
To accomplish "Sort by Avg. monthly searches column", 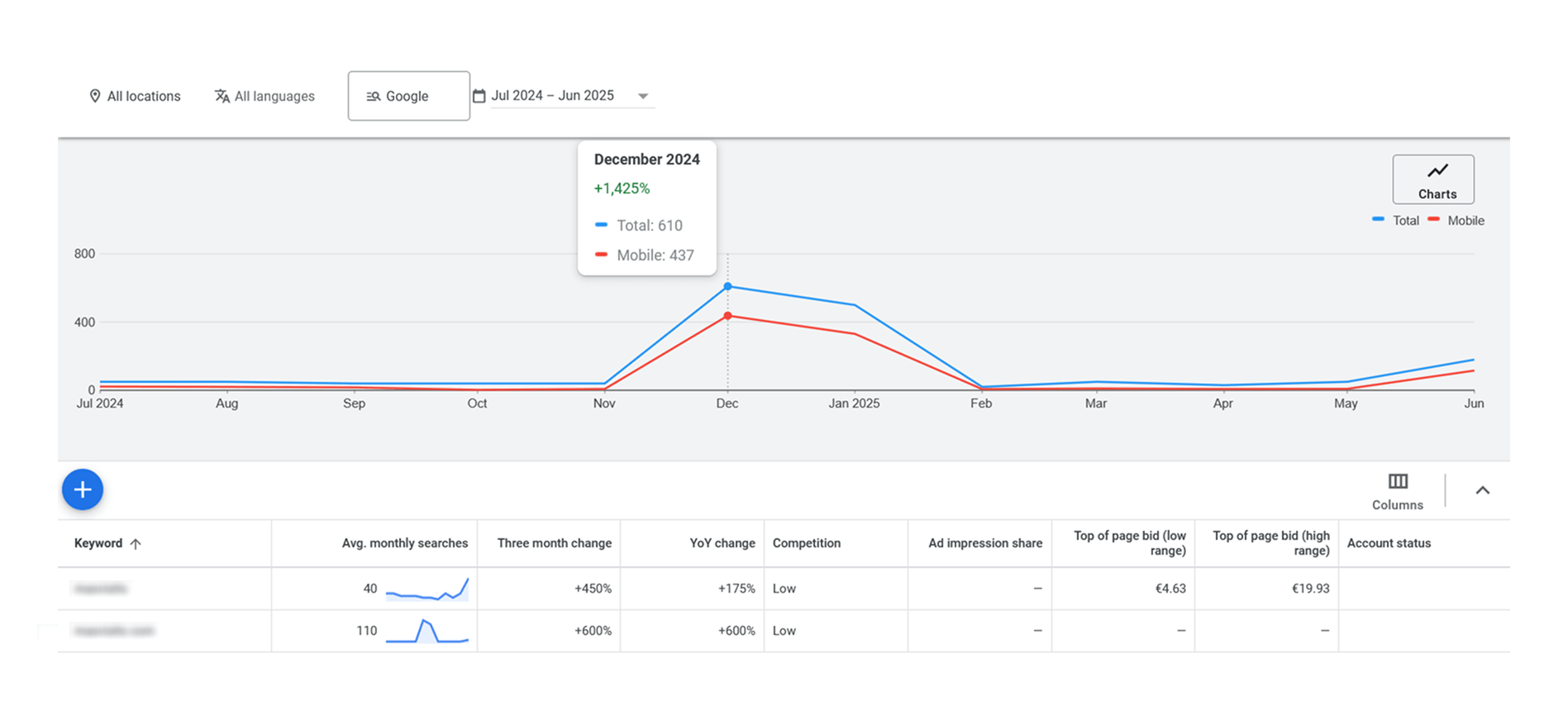I will pyautogui.click(x=404, y=543).
